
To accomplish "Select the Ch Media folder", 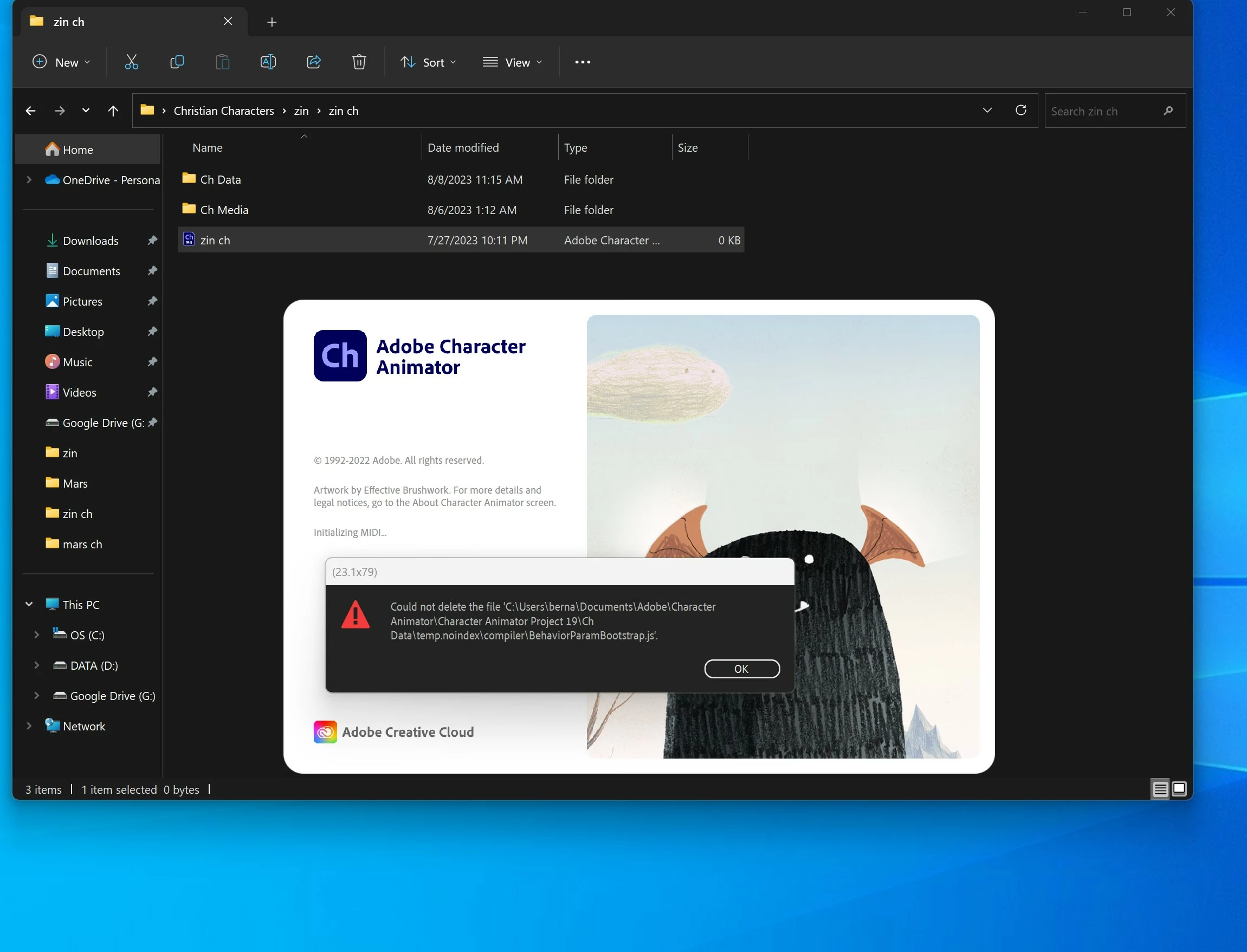I will (x=224, y=210).
